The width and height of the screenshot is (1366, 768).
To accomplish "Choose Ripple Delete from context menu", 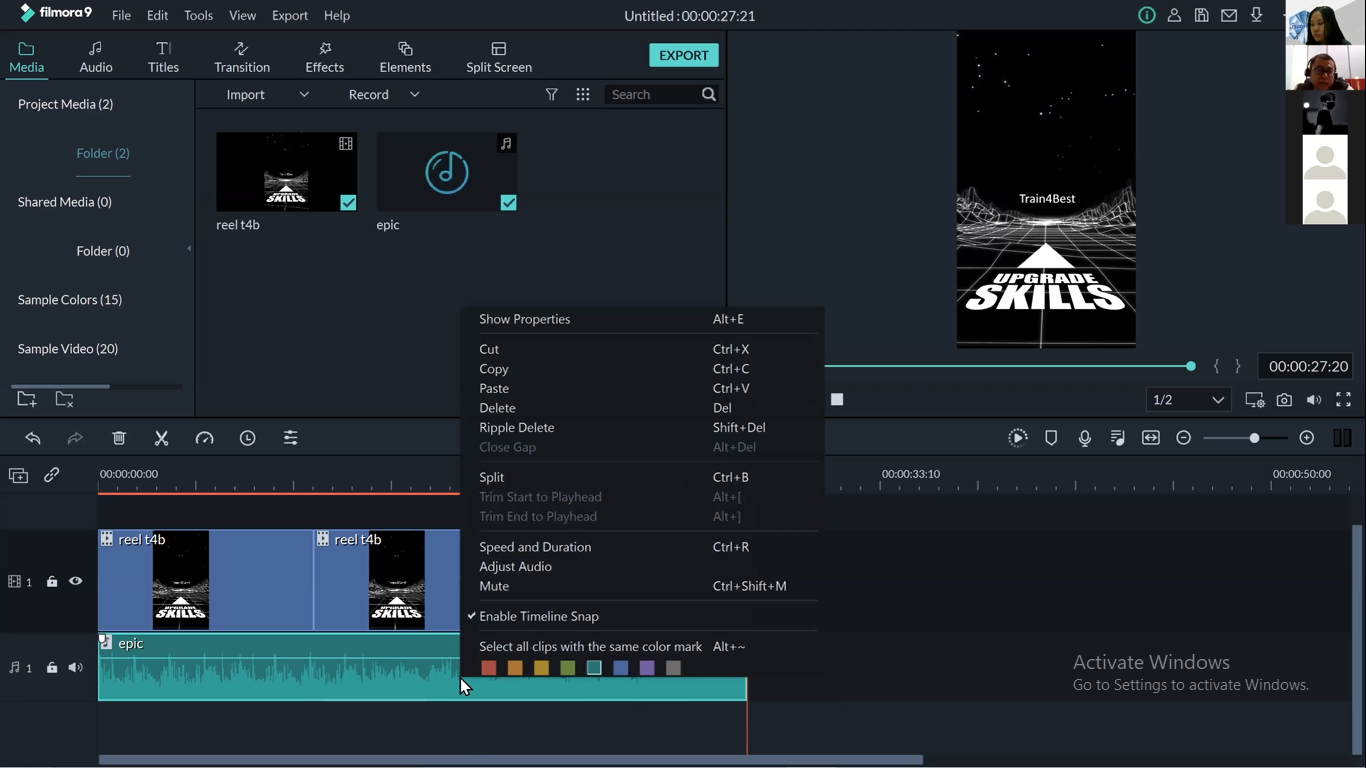I will (x=516, y=427).
